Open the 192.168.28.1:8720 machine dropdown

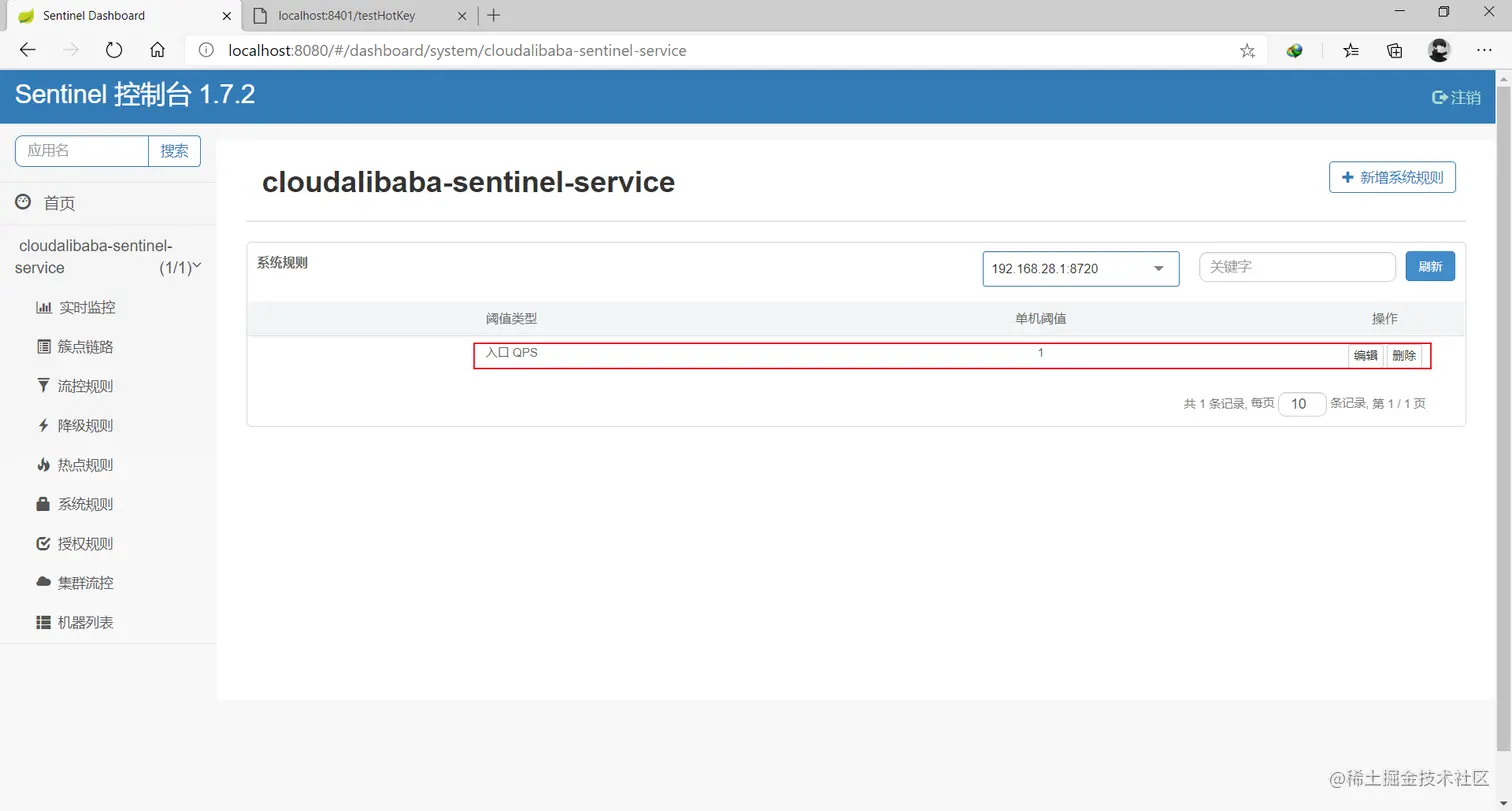pyautogui.click(x=1080, y=268)
